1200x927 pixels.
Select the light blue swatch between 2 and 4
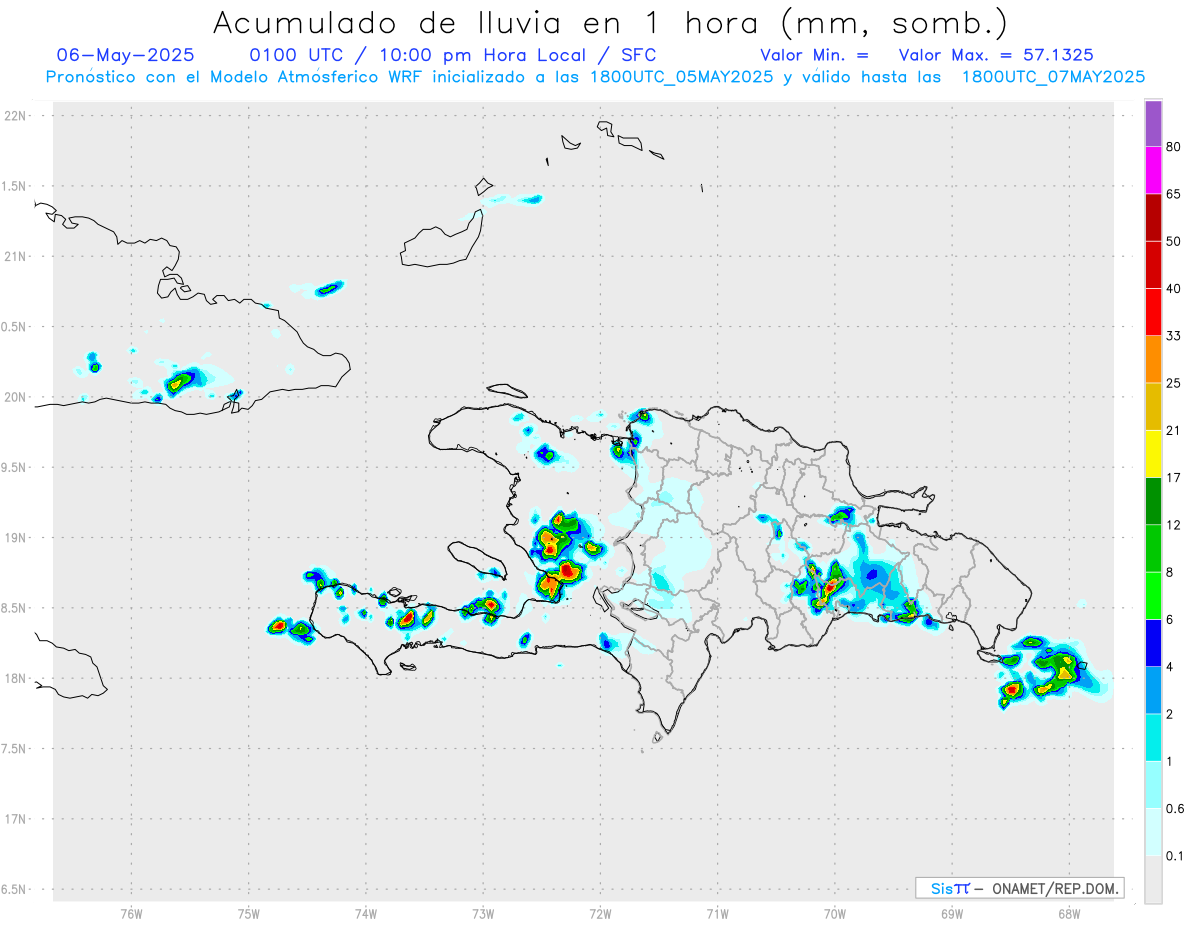tap(1153, 690)
